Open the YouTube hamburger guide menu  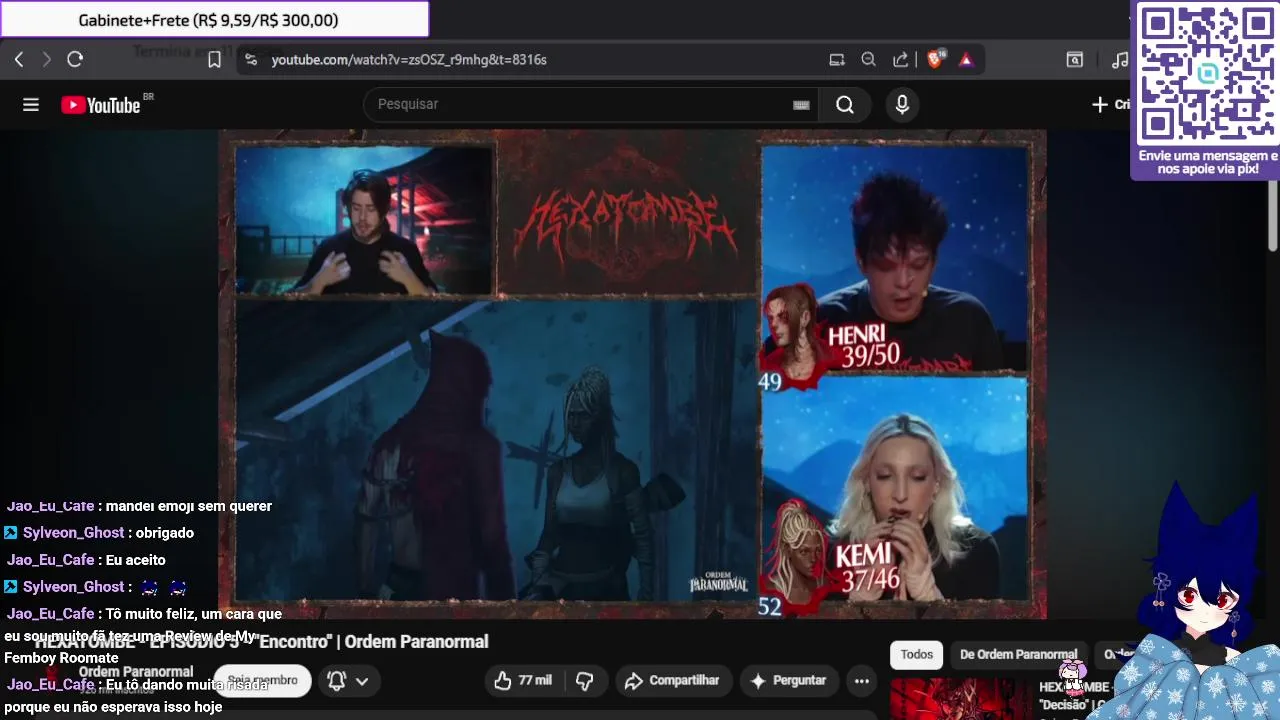tap(31, 105)
